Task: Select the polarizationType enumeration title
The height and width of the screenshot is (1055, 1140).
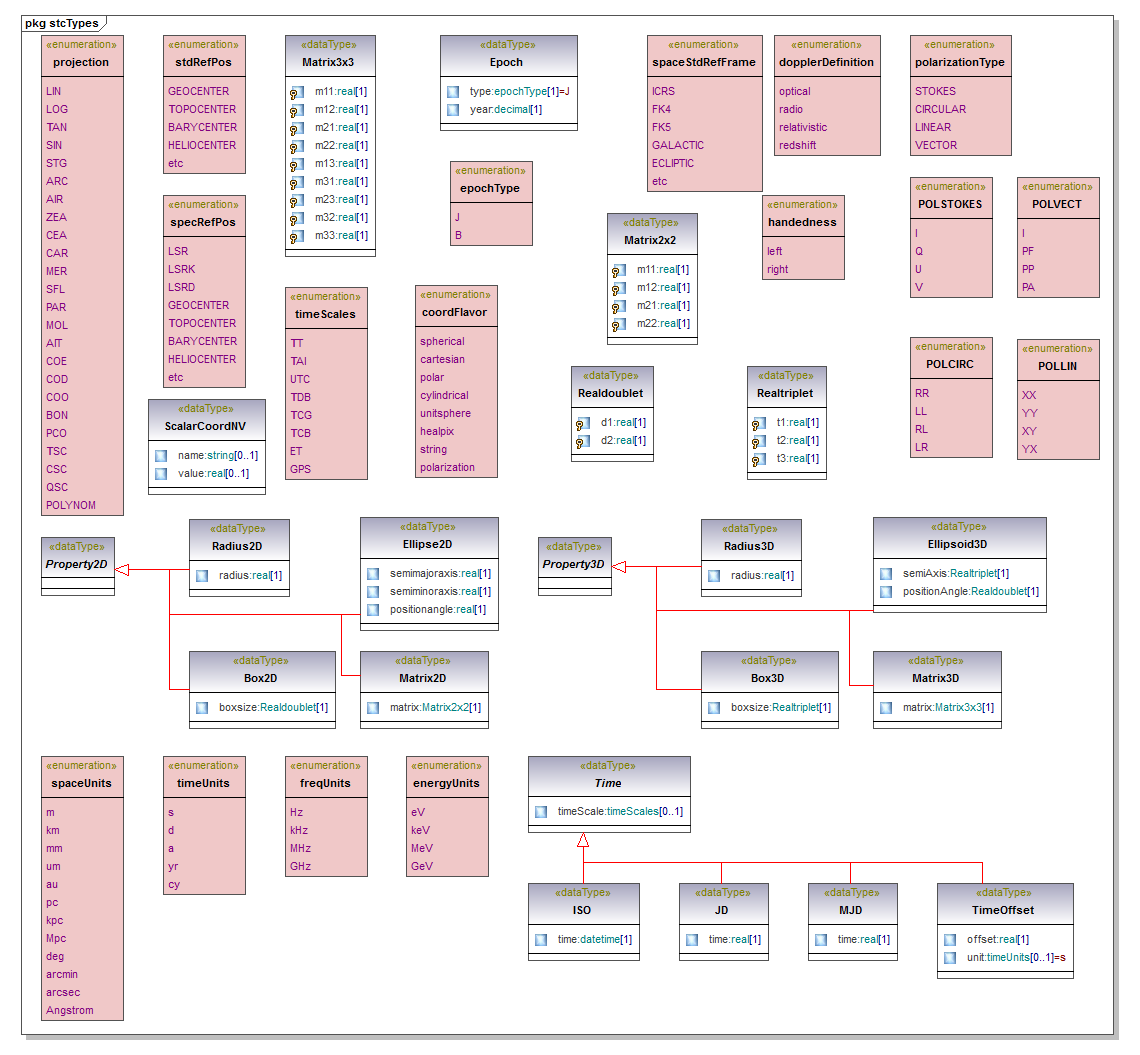Action: pos(960,62)
